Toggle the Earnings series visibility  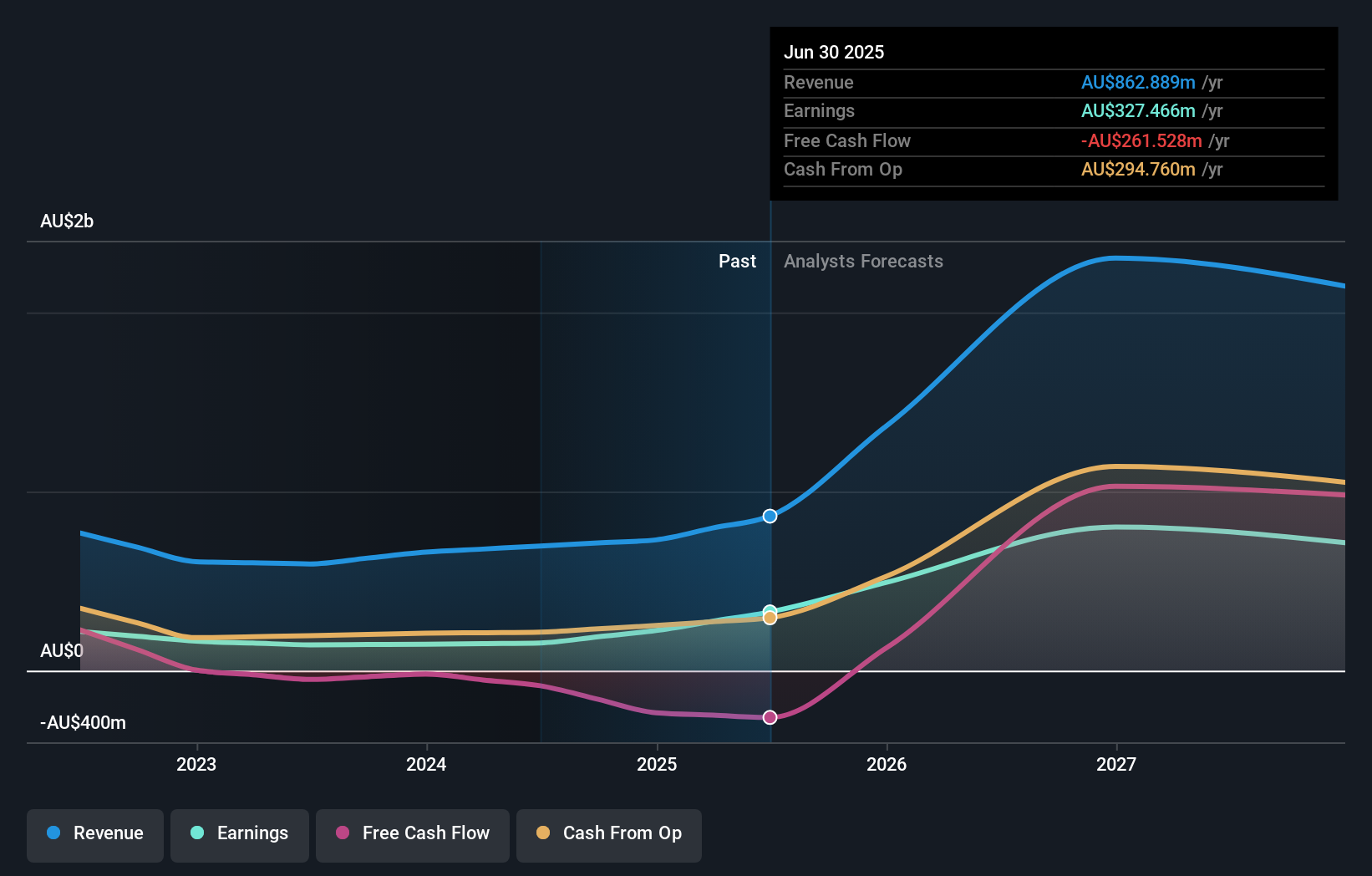point(239,833)
